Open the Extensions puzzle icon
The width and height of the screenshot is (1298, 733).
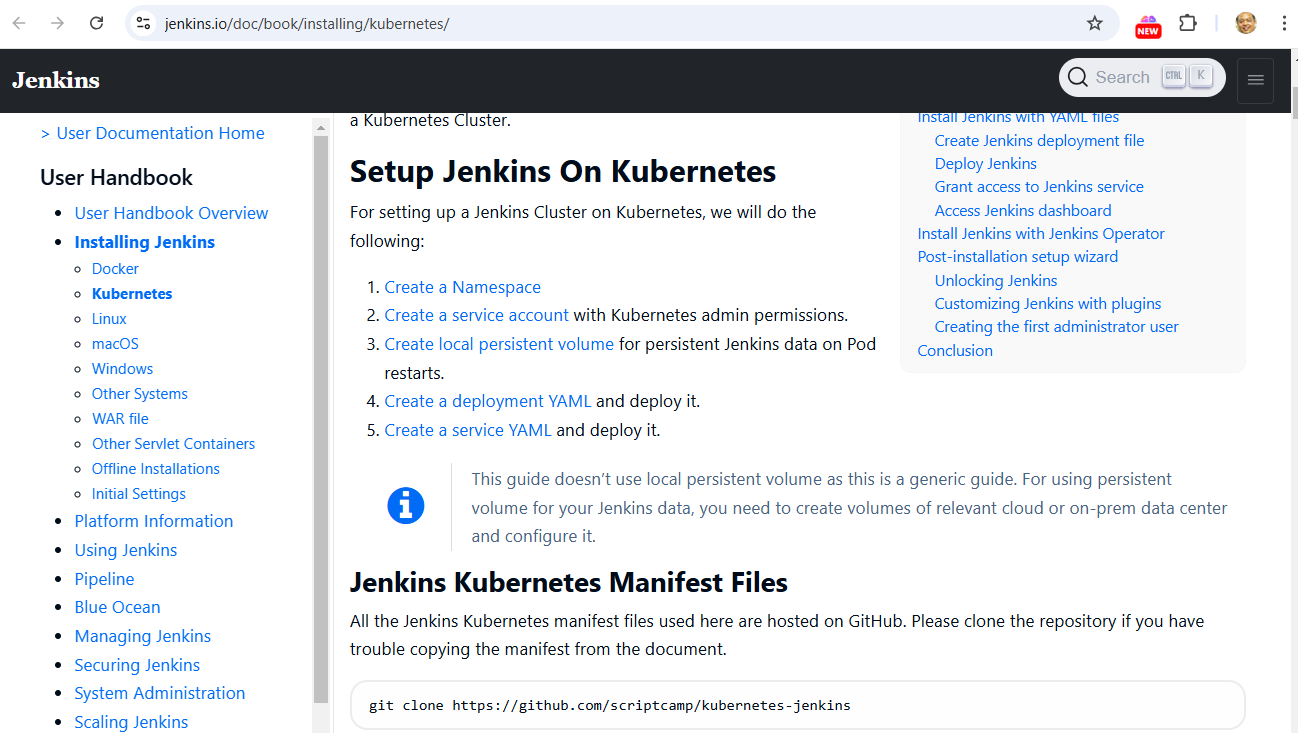coord(1188,23)
